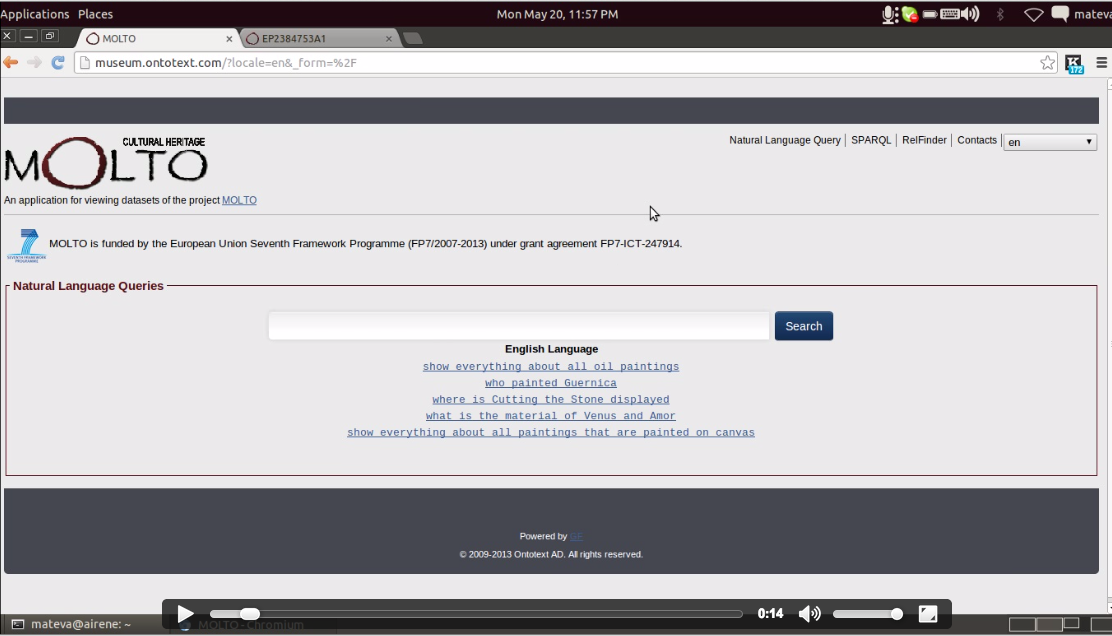This screenshot has height=636, width=1112.
Task: Close the MOLTO browser tab
Action: (229, 39)
